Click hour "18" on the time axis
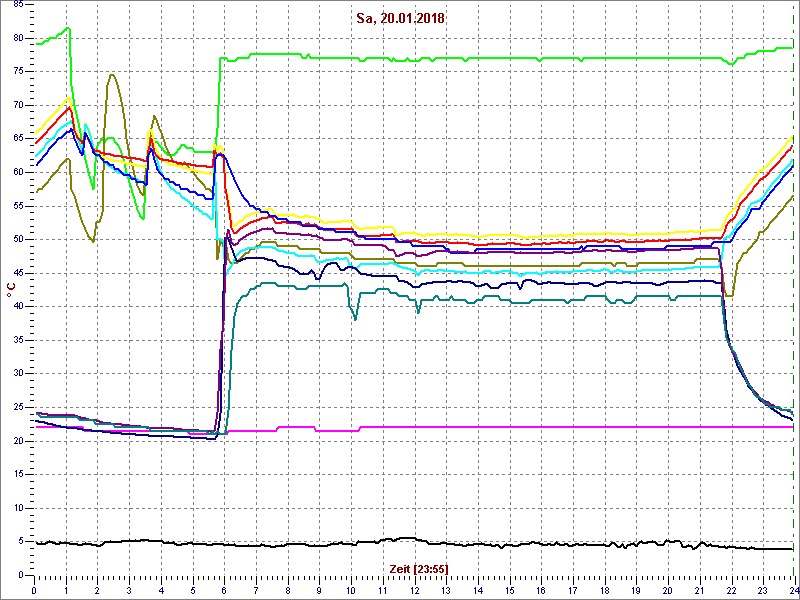The image size is (800, 600). [604, 590]
